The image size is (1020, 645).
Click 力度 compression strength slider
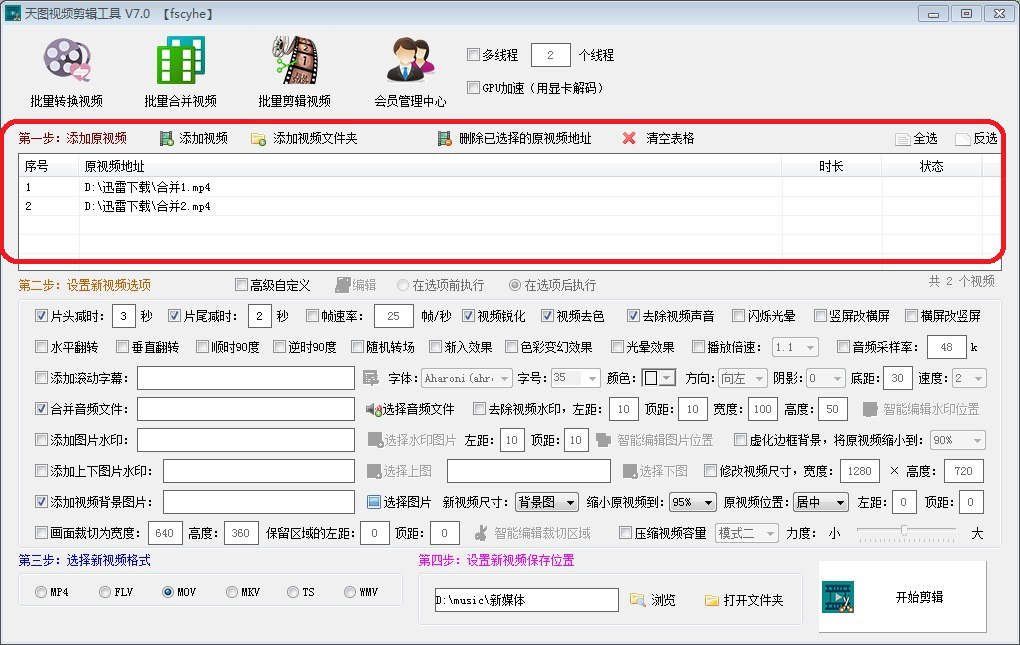click(x=906, y=533)
